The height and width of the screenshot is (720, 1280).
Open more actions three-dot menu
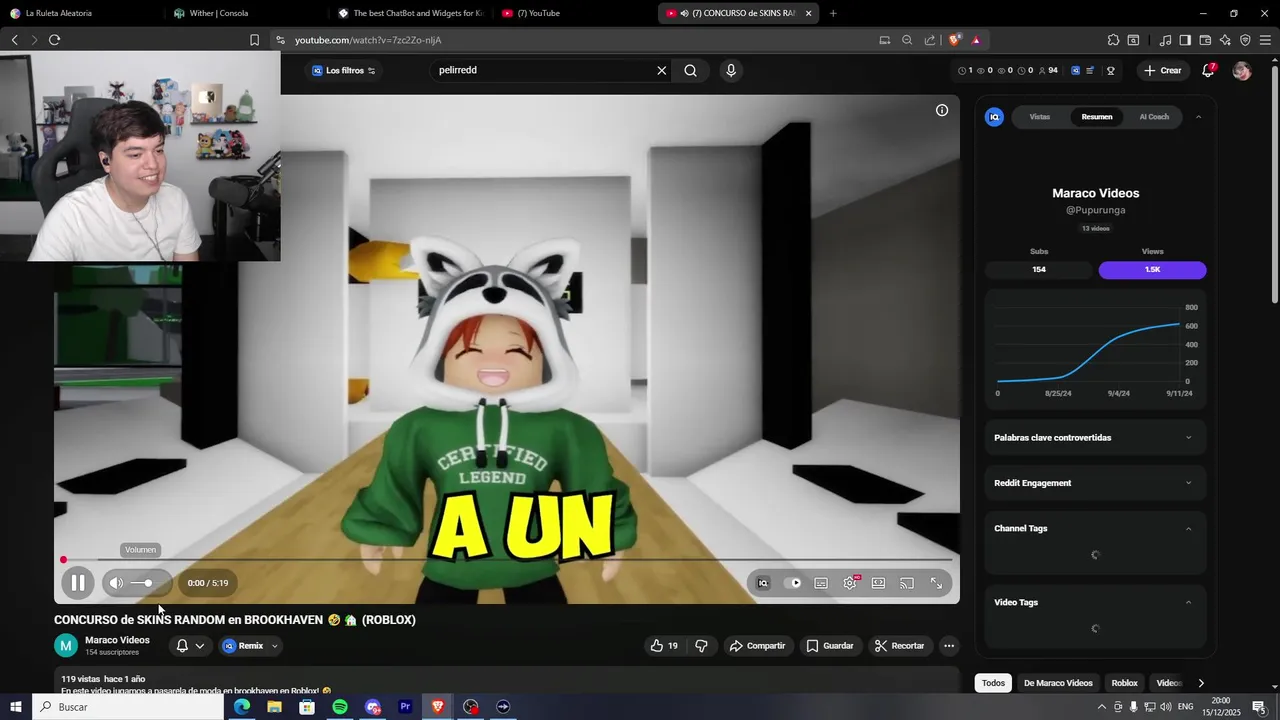[x=949, y=646]
